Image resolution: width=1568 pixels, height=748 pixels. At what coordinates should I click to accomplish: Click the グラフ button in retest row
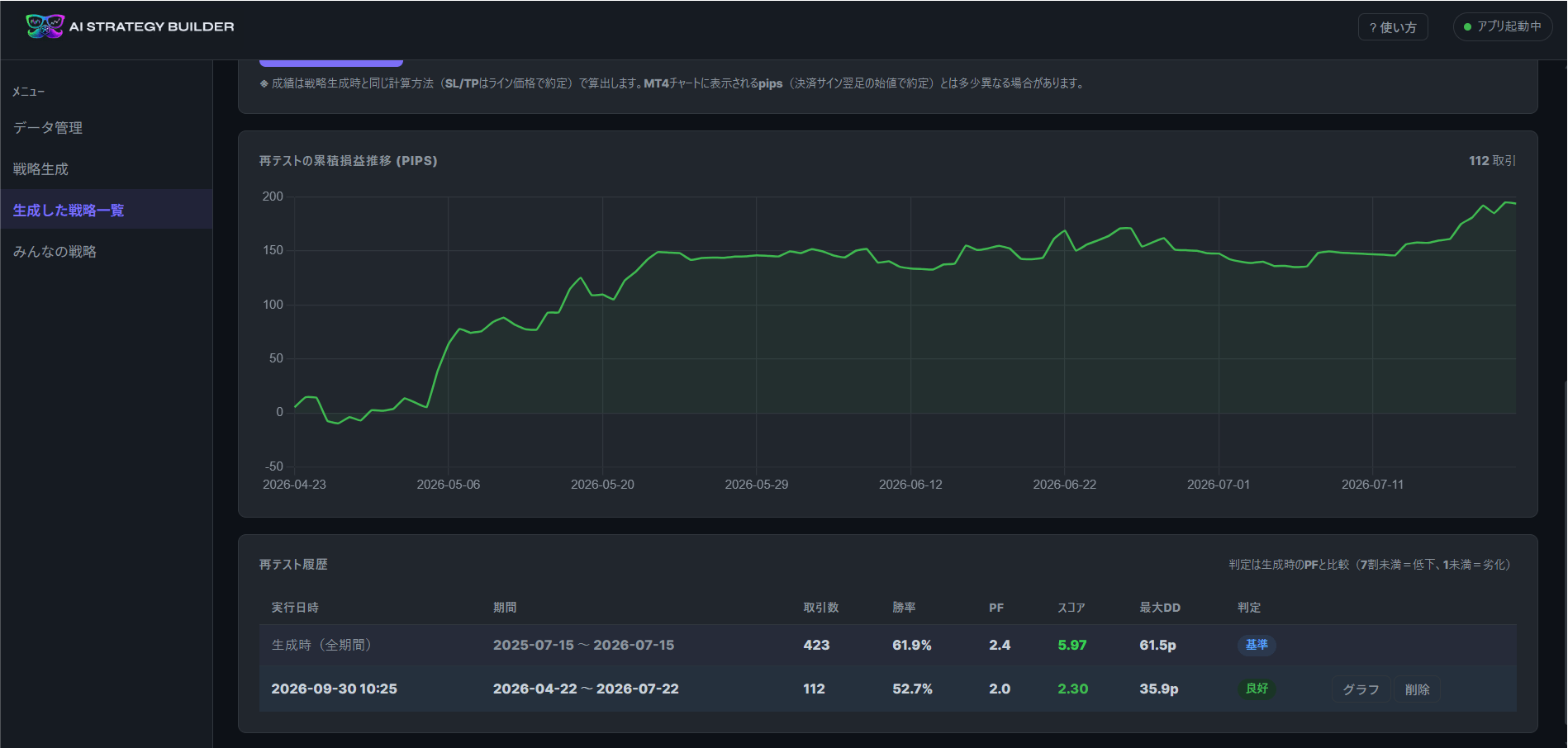tap(1361, 689)
